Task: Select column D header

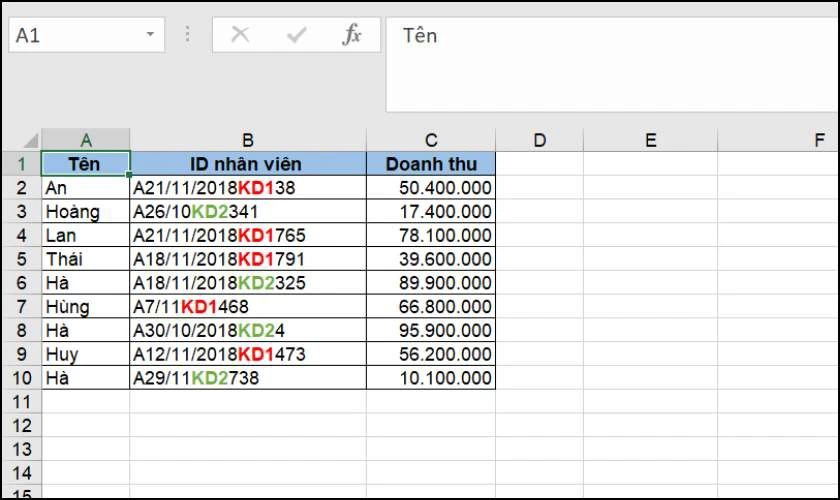Action: point(539,140)
